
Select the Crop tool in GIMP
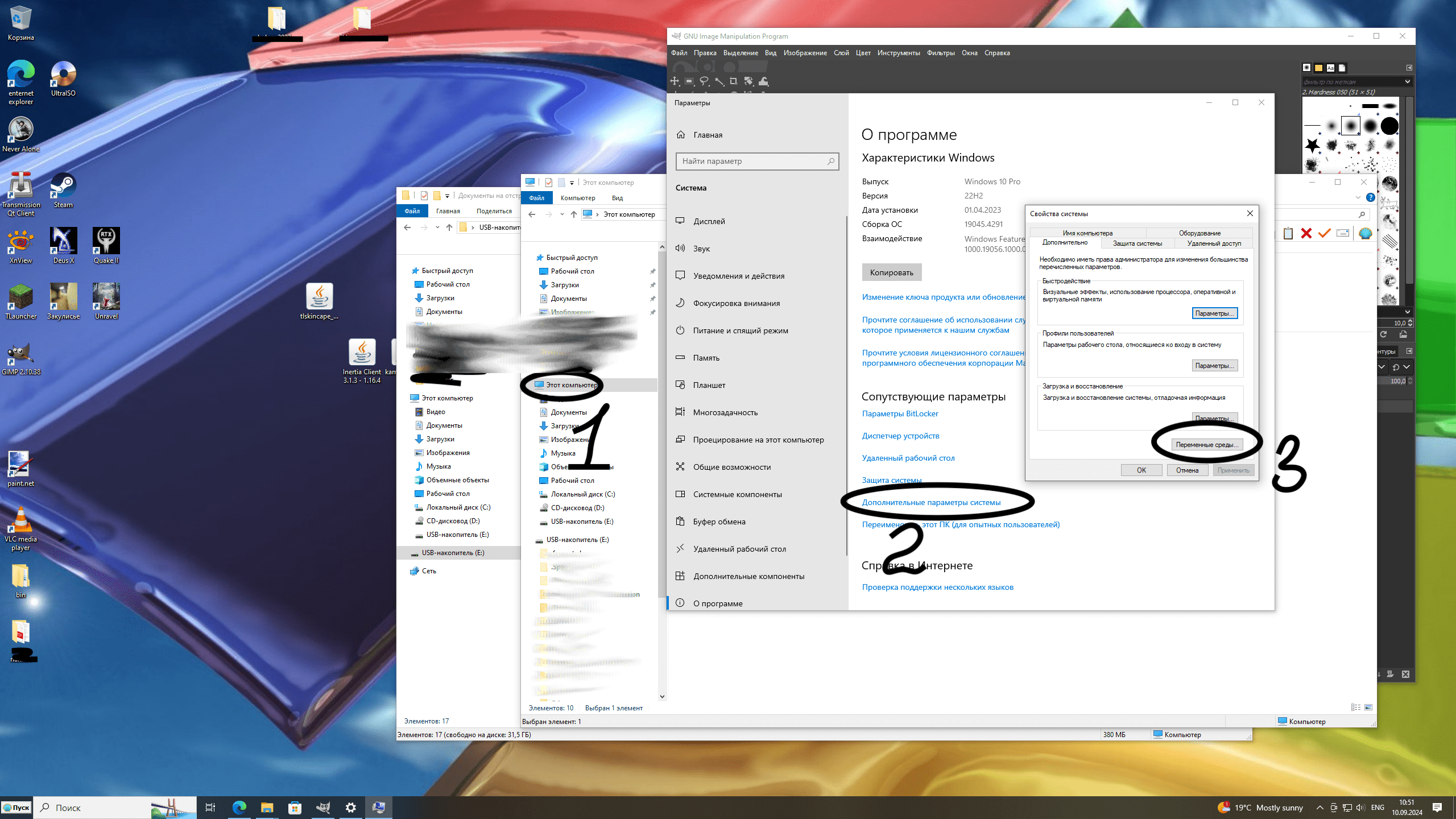734,81
